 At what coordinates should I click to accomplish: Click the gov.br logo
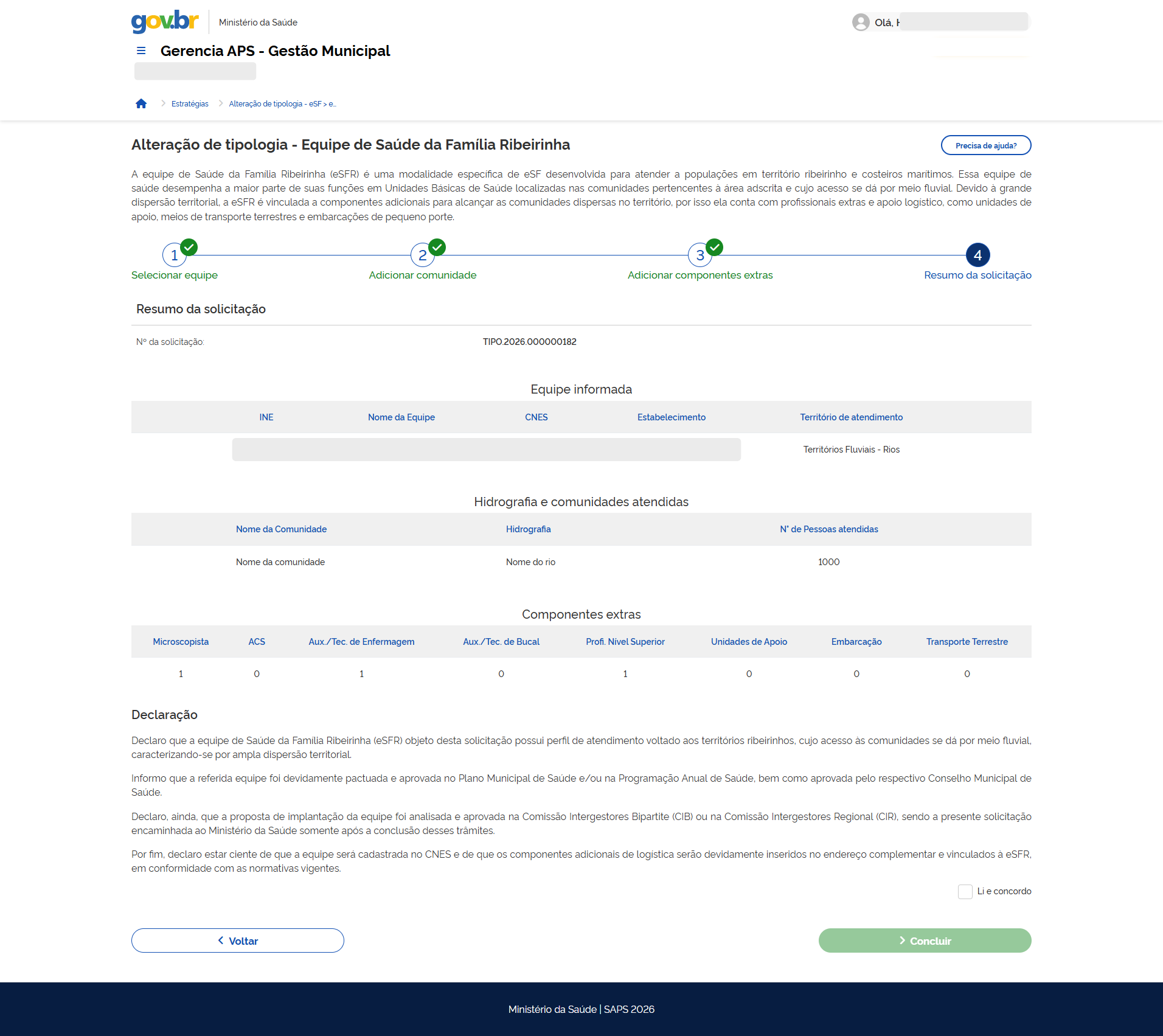click(x=165, y=21)
